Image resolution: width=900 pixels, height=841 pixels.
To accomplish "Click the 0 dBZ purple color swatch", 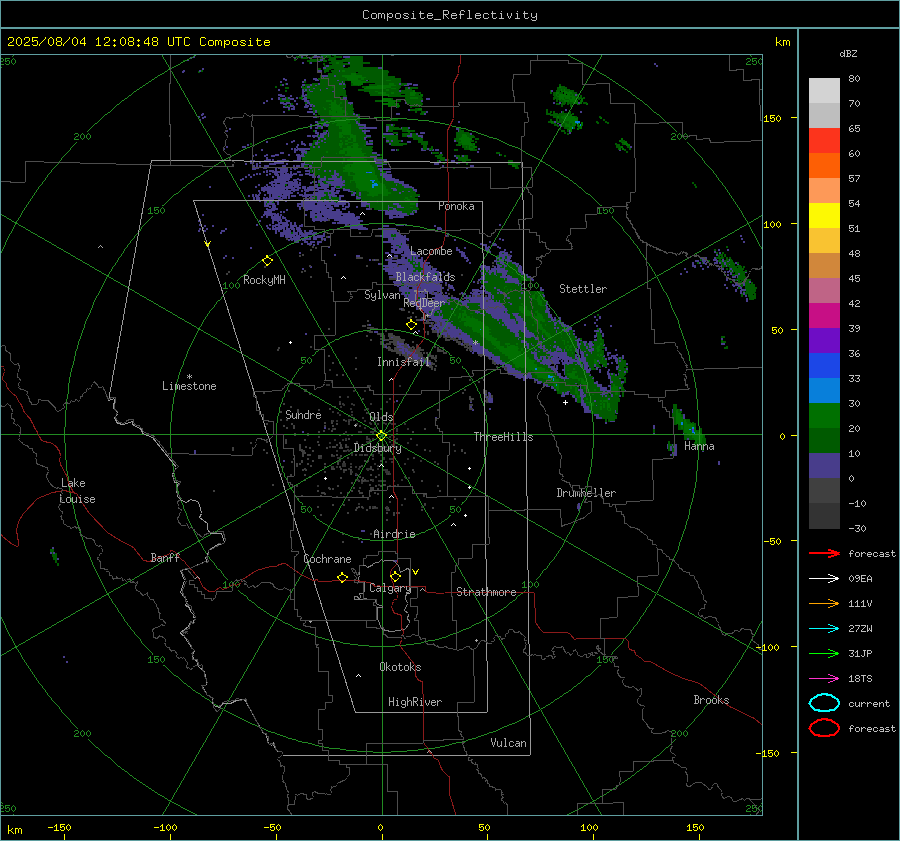I will 824,466.
